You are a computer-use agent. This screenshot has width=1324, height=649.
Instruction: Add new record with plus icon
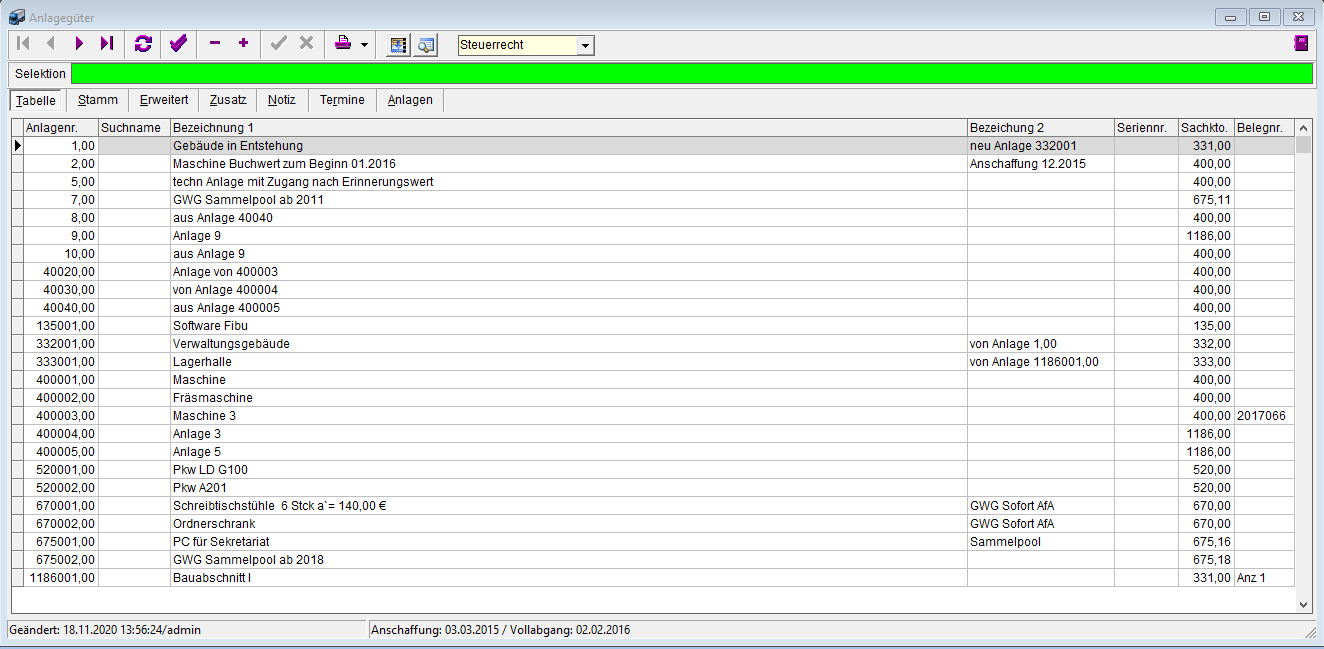tap(243, 44)
